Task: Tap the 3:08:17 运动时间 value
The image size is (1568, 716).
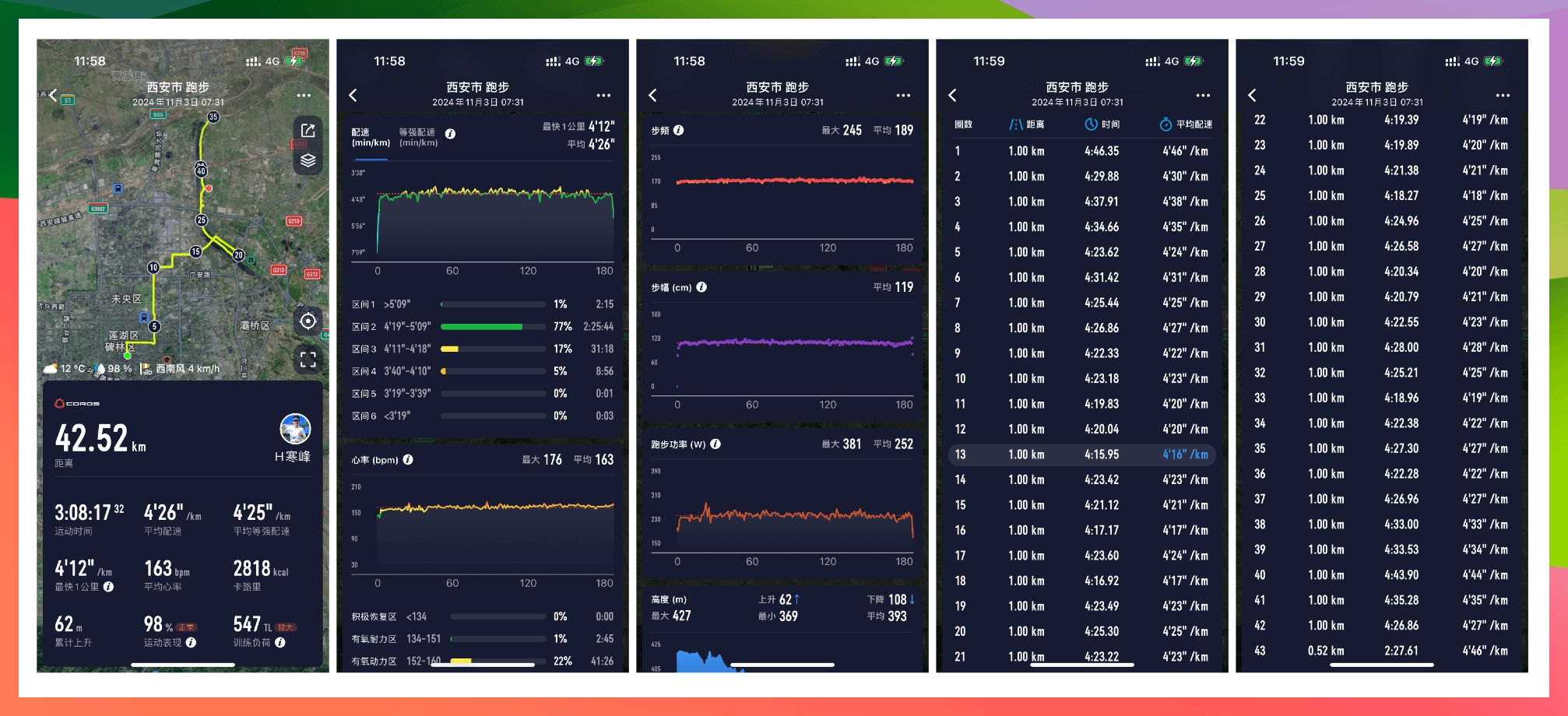Action: tap(89, 512)
